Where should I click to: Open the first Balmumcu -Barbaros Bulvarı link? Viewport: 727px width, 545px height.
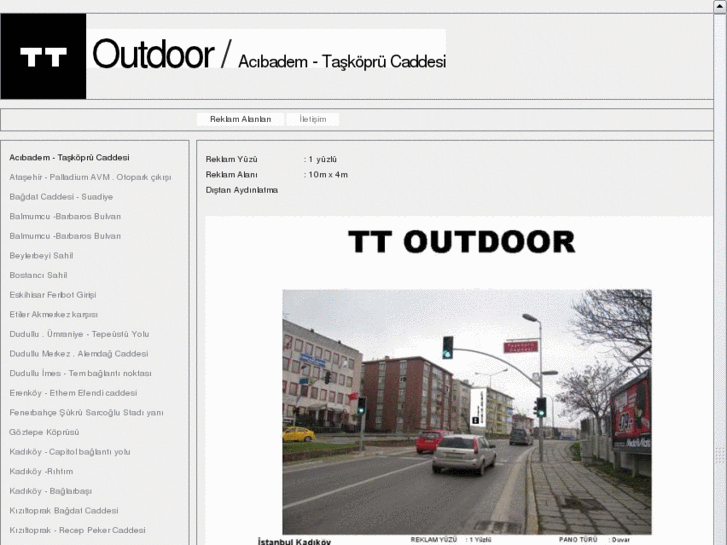pyautogui.click(x=65, y=216)
